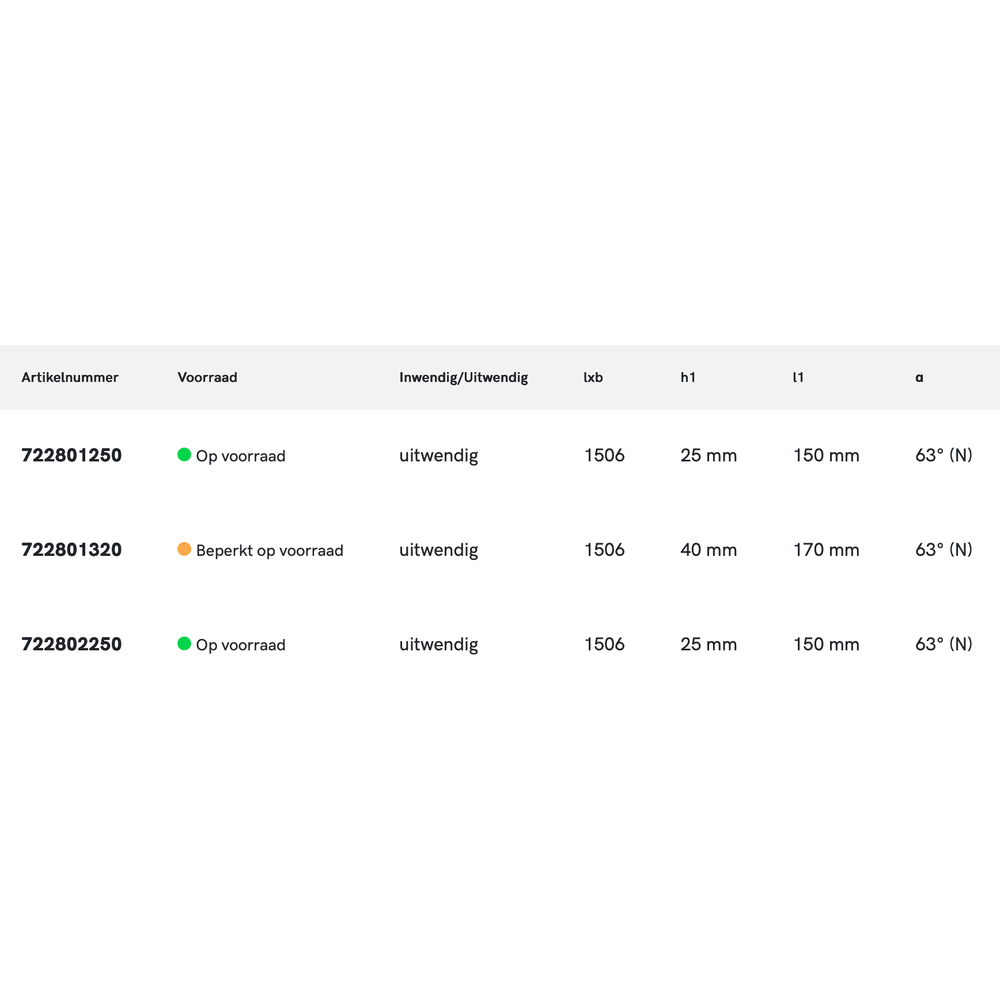Open article number 722801320

(x=72, y=549)
